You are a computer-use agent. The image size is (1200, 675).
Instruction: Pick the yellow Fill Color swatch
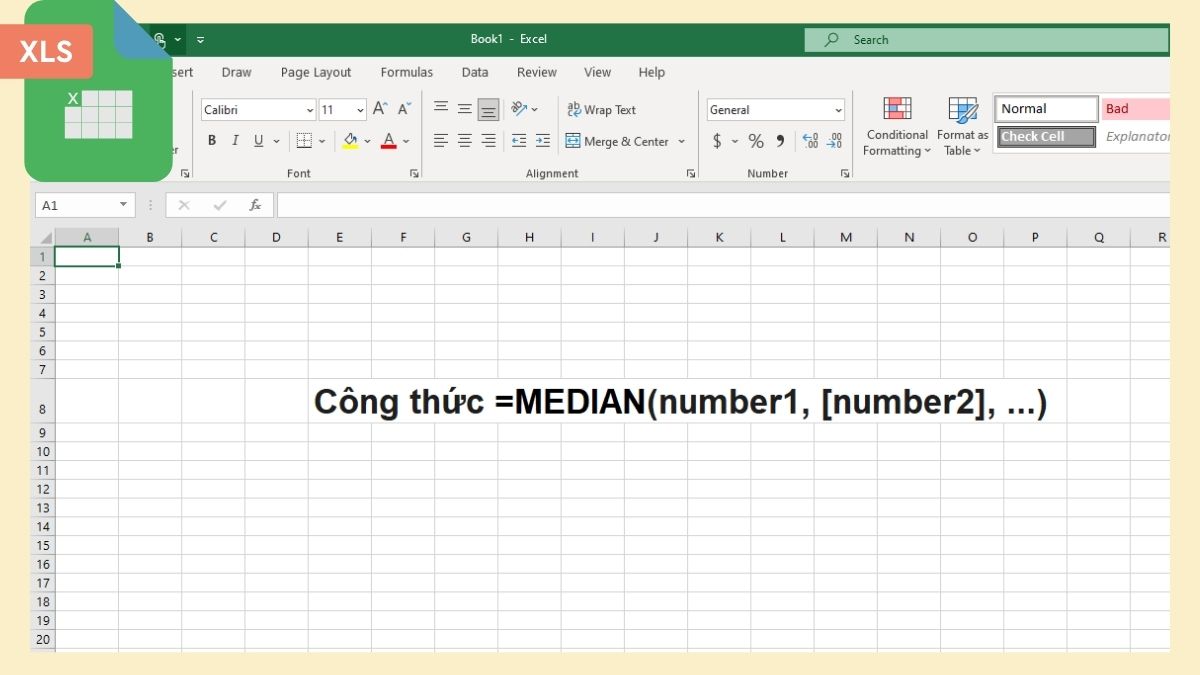[351, 141]
